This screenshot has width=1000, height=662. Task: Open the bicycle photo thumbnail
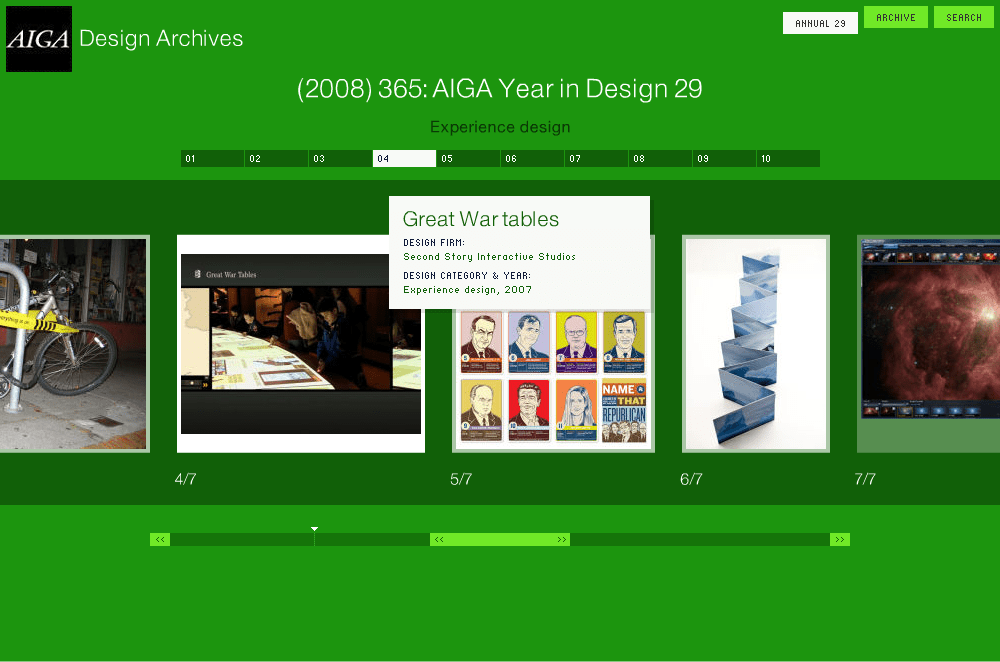point(74,344)
